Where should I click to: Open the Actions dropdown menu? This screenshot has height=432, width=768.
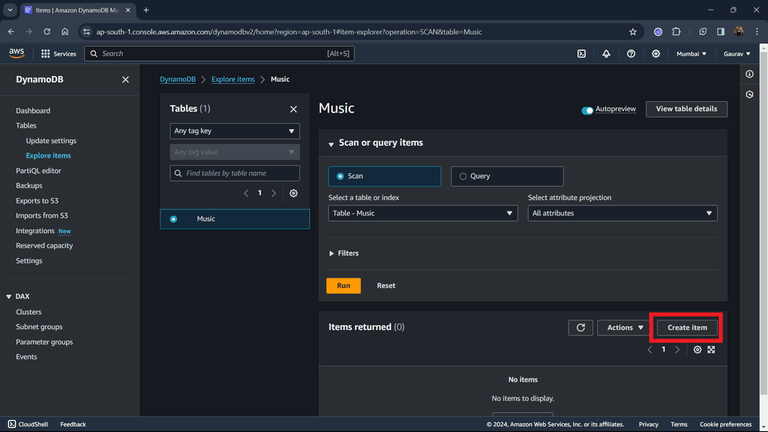624,328
